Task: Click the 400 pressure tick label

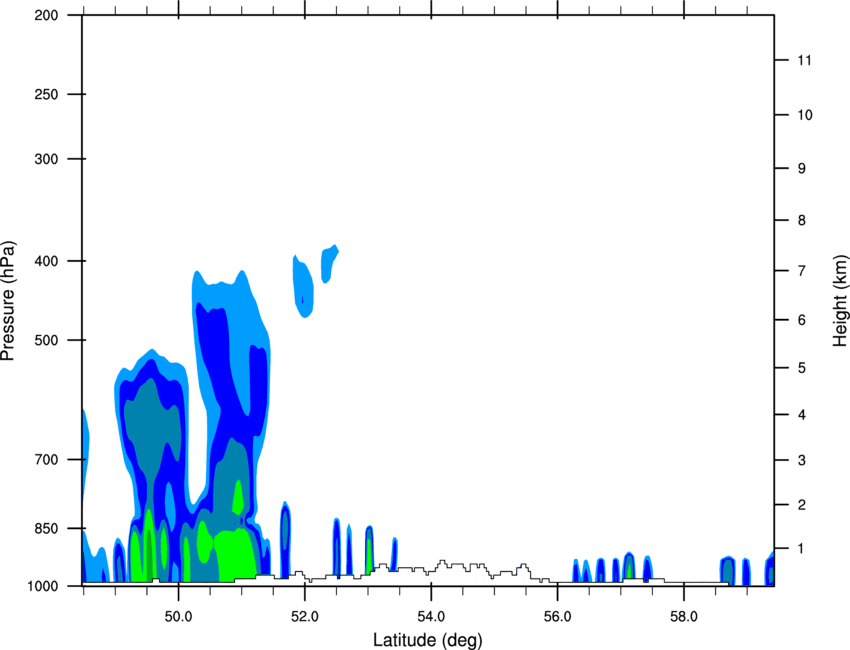Action: point(46,261)
